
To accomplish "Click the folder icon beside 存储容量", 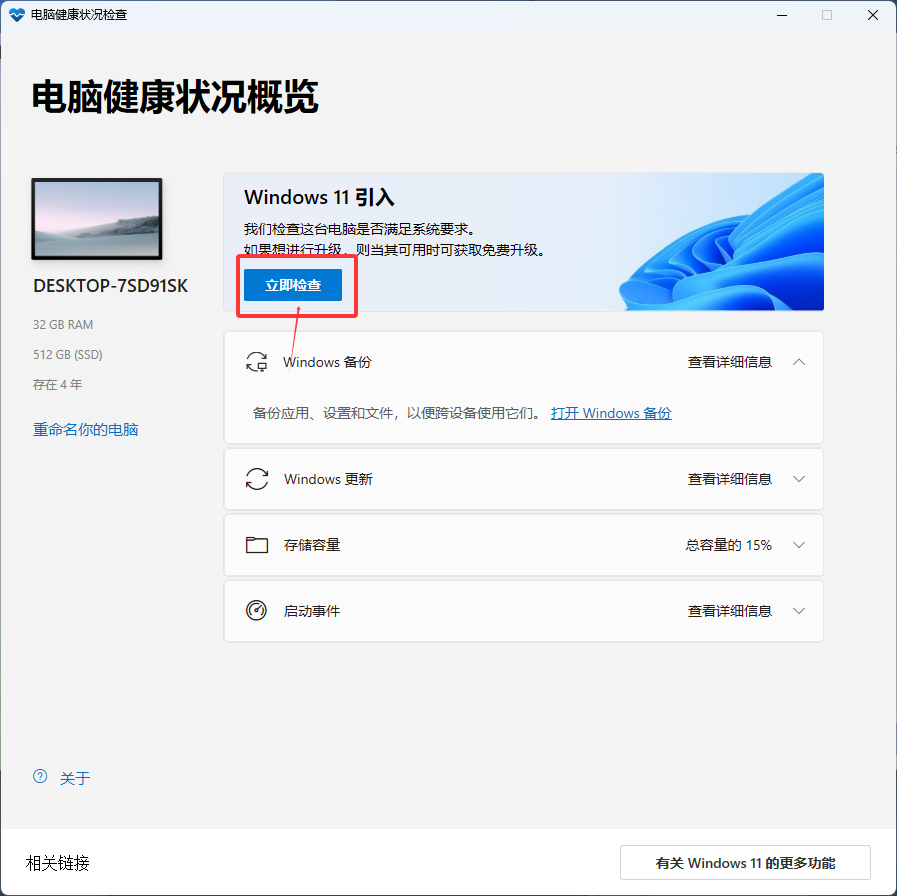I will 257,545.
